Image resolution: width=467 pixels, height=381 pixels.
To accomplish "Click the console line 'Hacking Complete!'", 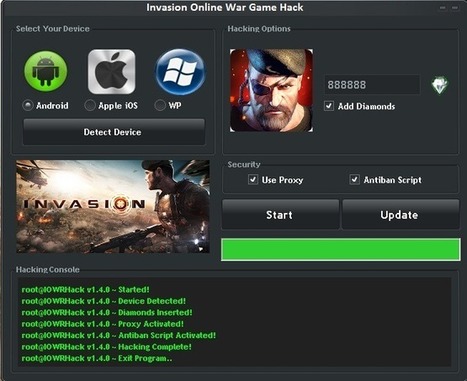I will pyautogui.click(x=106, y=347).
